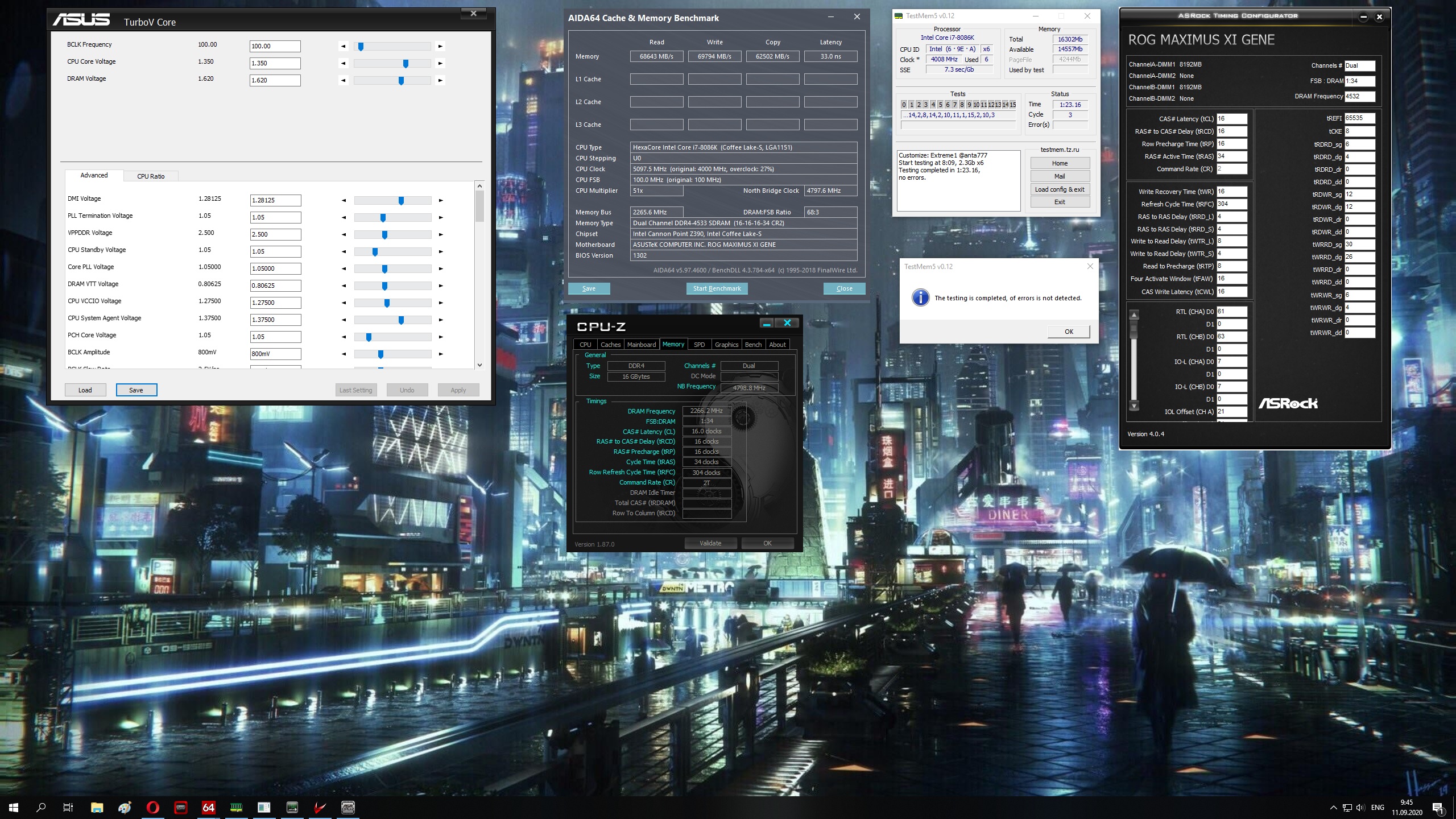Screen dimensions: 1456x819
Task: Switch to the CPU Ratio tab in TurboV
Action: click(151, 176)
